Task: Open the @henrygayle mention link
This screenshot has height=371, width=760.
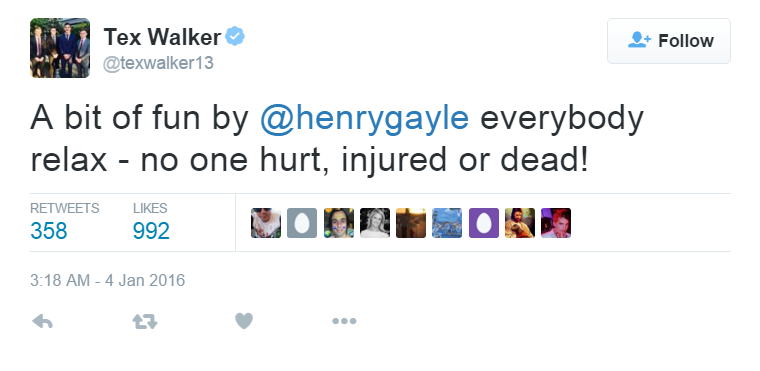Action: [x=364, y=117]
